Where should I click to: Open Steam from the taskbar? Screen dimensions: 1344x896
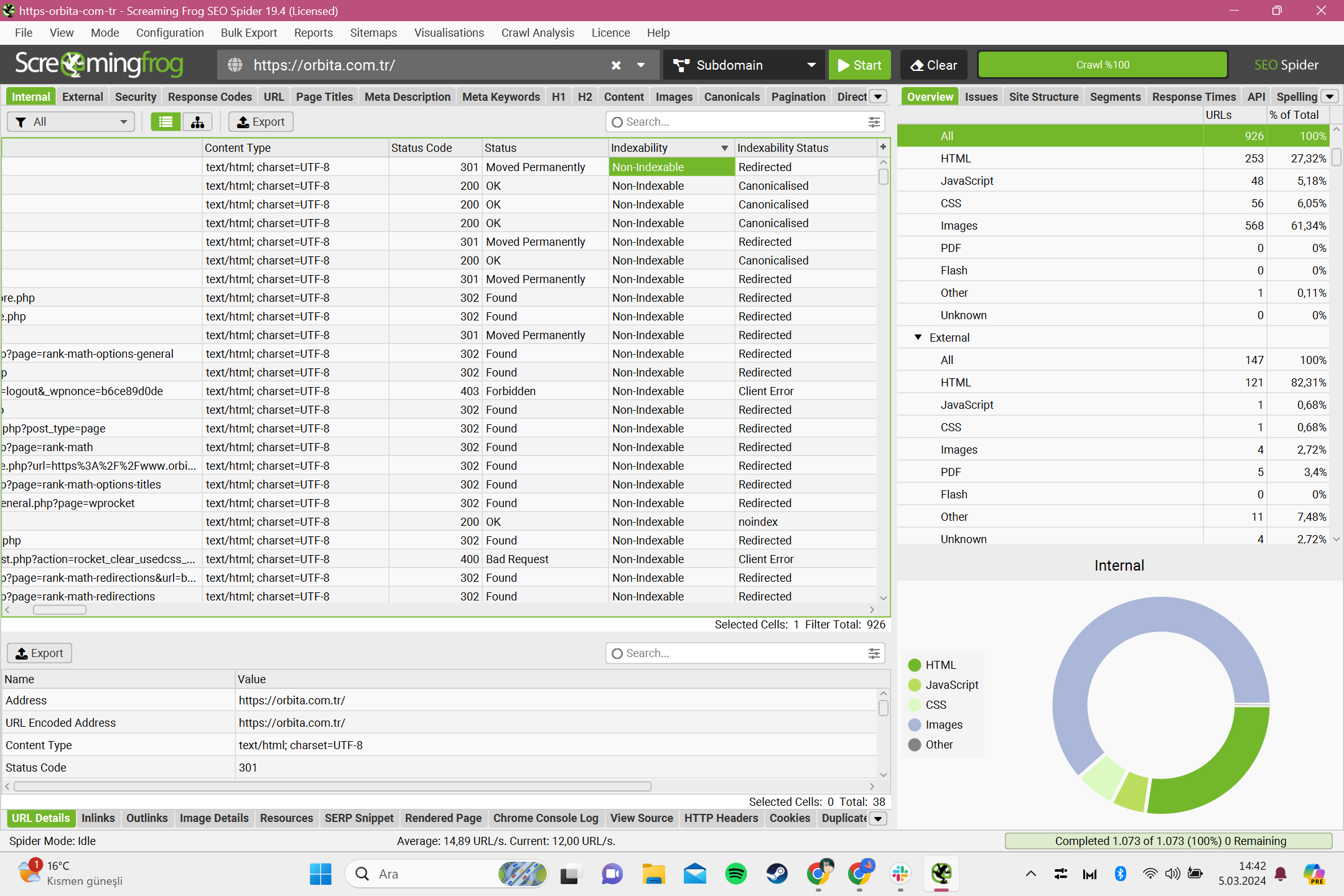pyautogui.click(x=777, y=874)
